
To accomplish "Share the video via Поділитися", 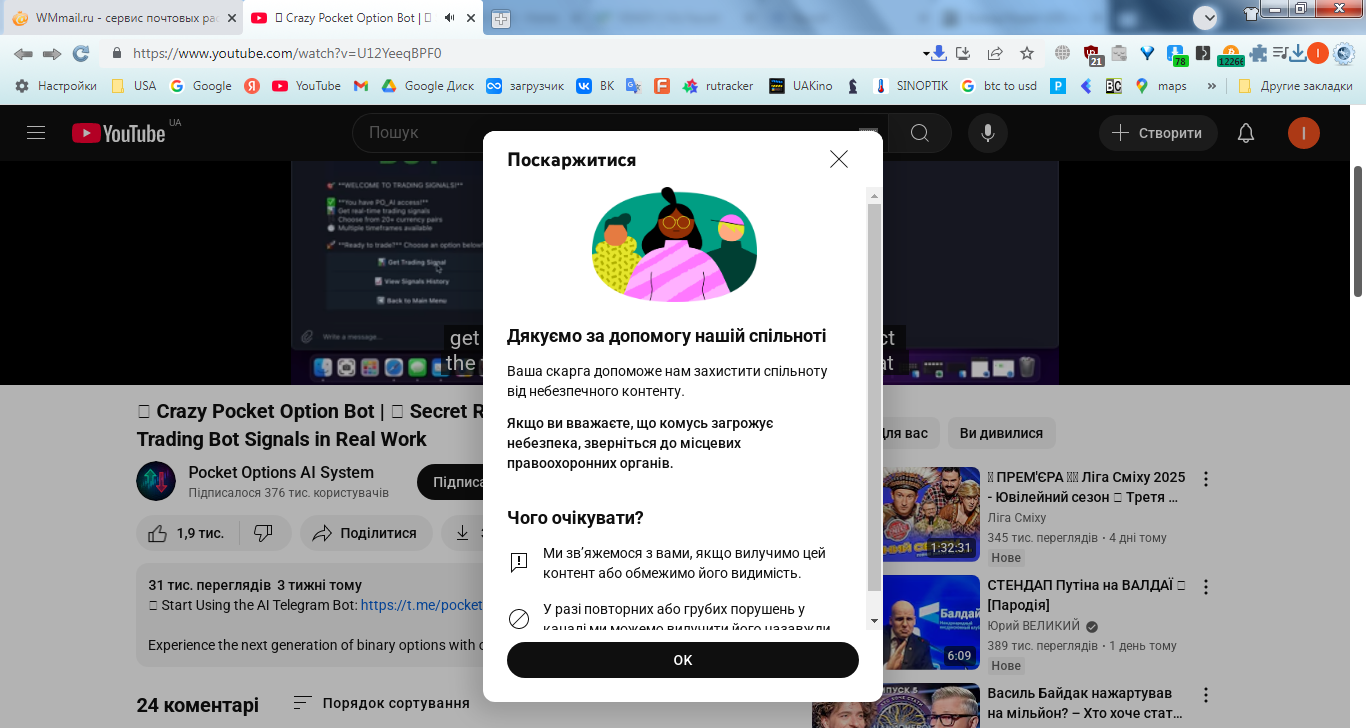I will point(366,533).
